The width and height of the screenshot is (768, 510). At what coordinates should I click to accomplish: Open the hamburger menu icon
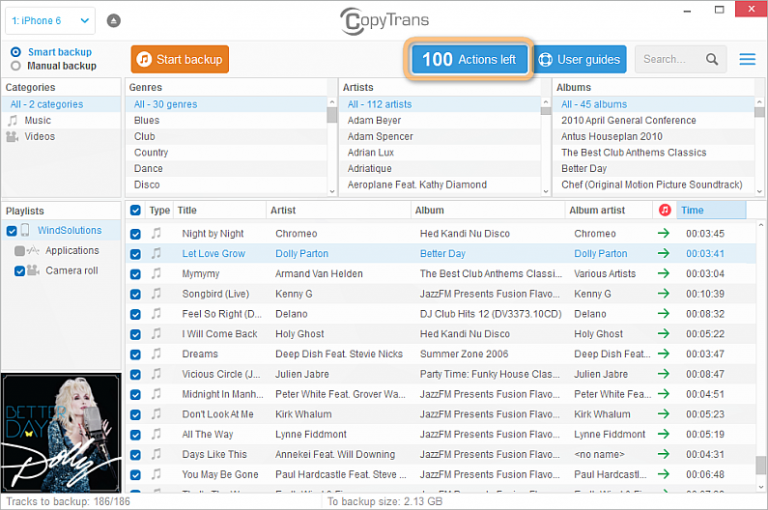point(747,59)
